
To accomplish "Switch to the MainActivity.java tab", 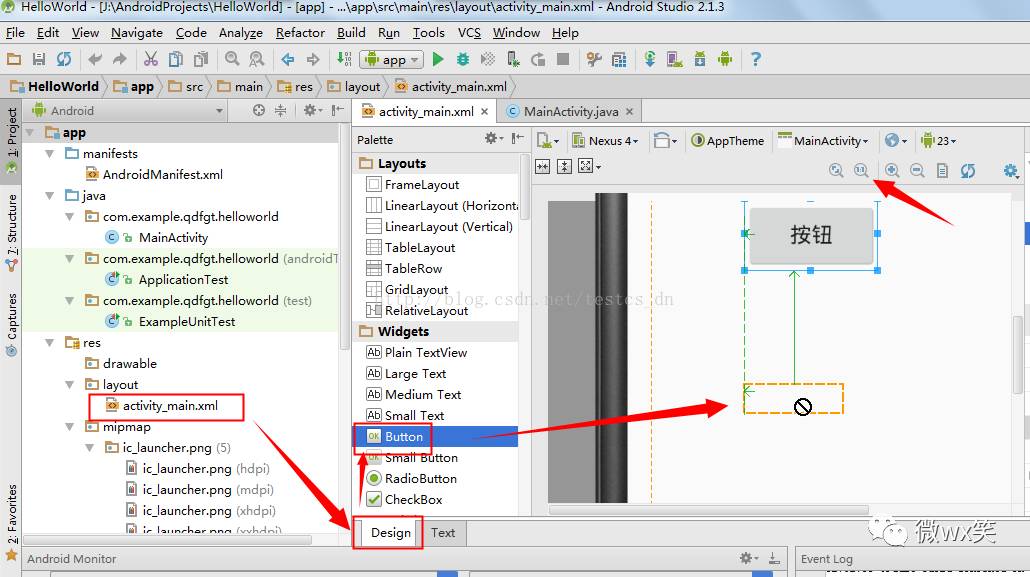I will [x=570, y=112].
